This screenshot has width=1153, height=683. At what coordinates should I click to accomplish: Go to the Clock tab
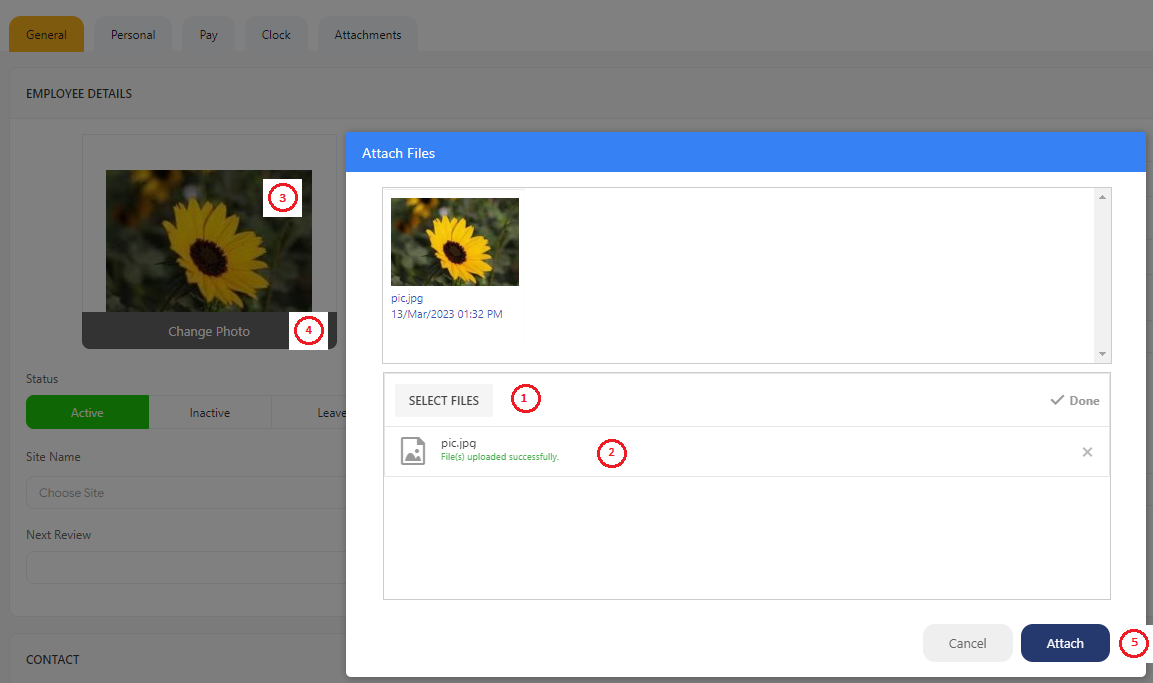pyautogui.click(x=276, y=35)
